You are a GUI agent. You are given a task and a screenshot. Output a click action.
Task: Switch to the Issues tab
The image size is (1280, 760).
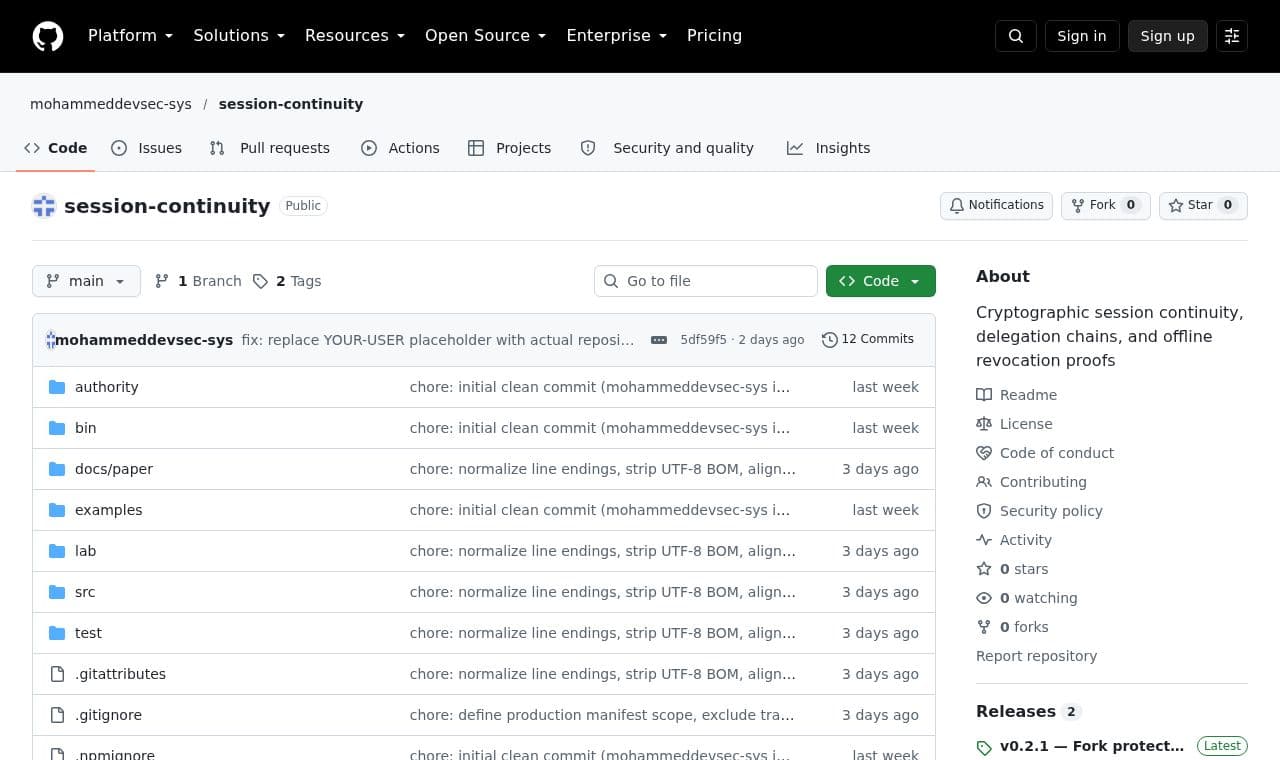pyautogui.click(x=146, y=148)
